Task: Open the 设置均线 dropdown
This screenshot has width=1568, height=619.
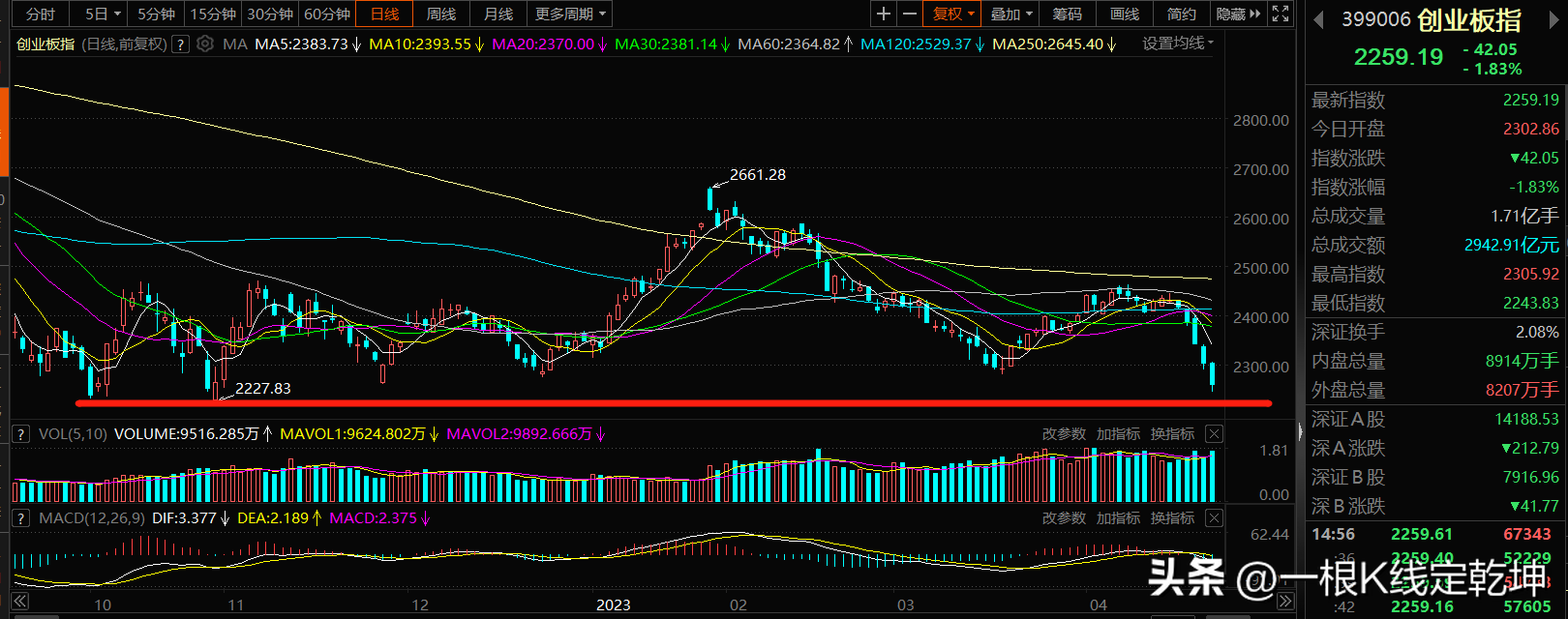Action: pyautogui.click(x=1177, y=44)
